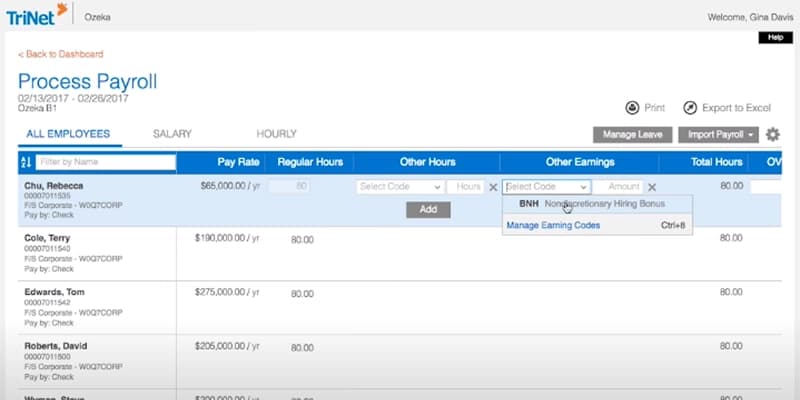Click David Roberts' regular hours 80.00
The height and width of the screenshot is (400, 800).
(302, 348)
